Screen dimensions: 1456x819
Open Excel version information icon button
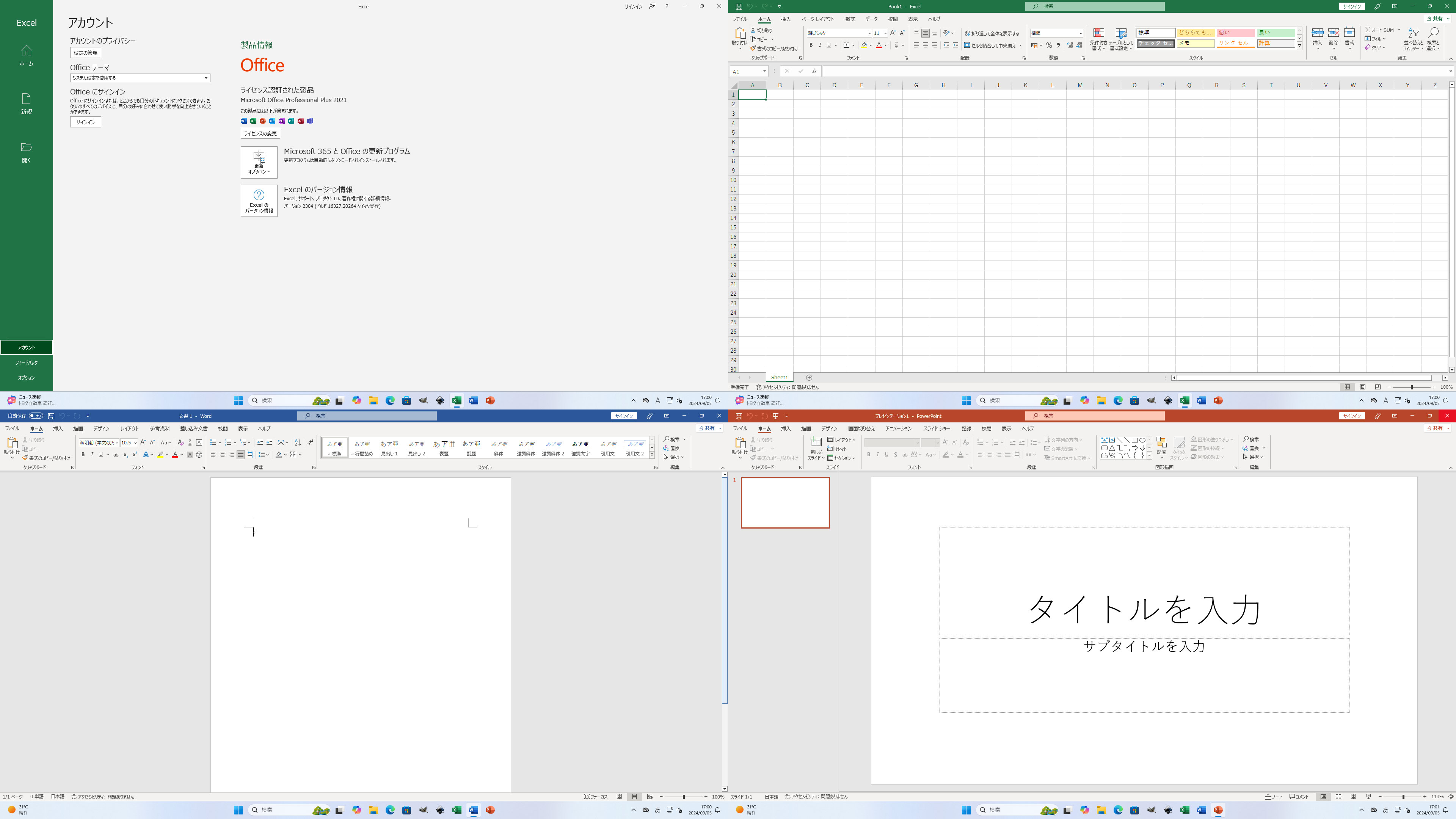259,201
